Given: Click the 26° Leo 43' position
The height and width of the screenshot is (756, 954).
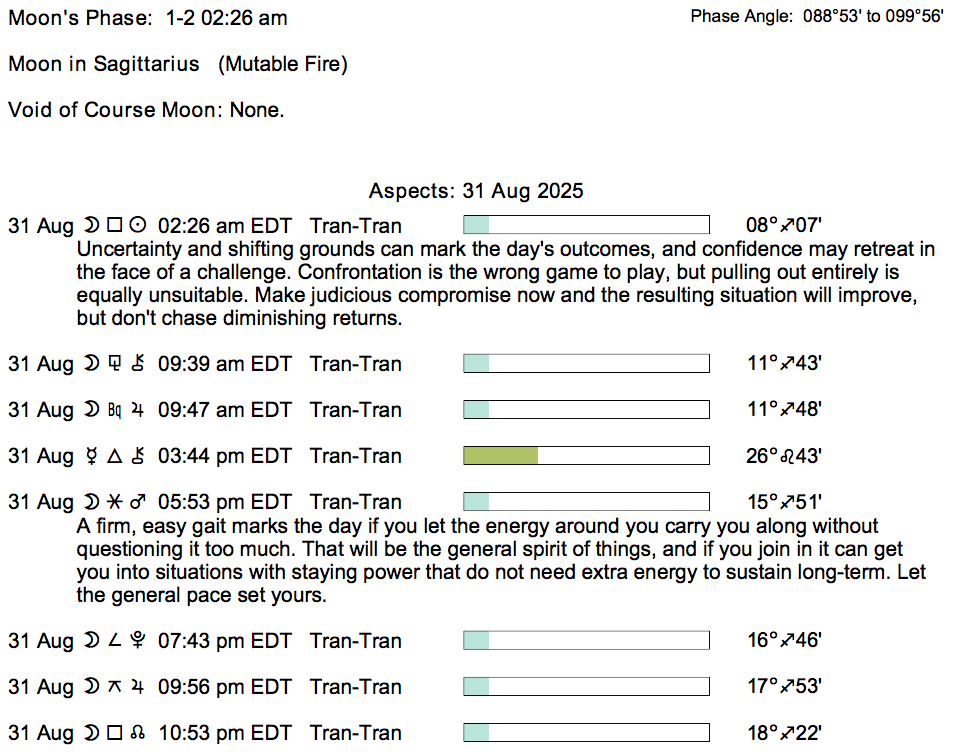Looking at the screenshot, I should point(783,456).
